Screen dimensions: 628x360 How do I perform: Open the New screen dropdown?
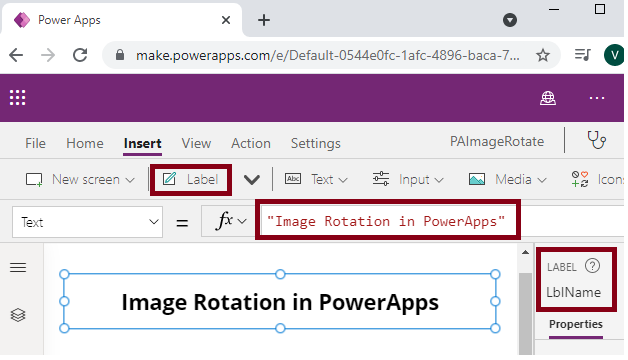tap(80, 179)
